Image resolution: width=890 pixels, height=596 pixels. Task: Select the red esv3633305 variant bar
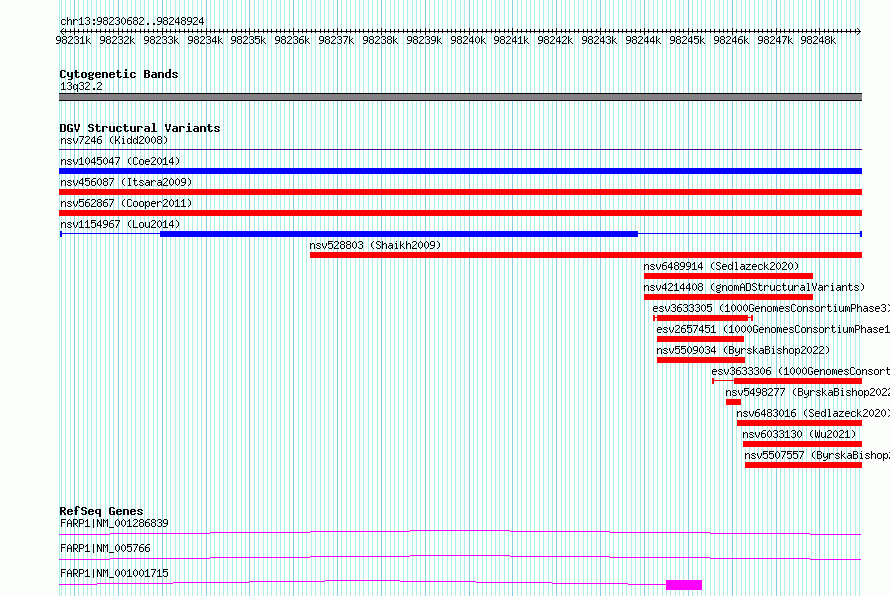703,318
